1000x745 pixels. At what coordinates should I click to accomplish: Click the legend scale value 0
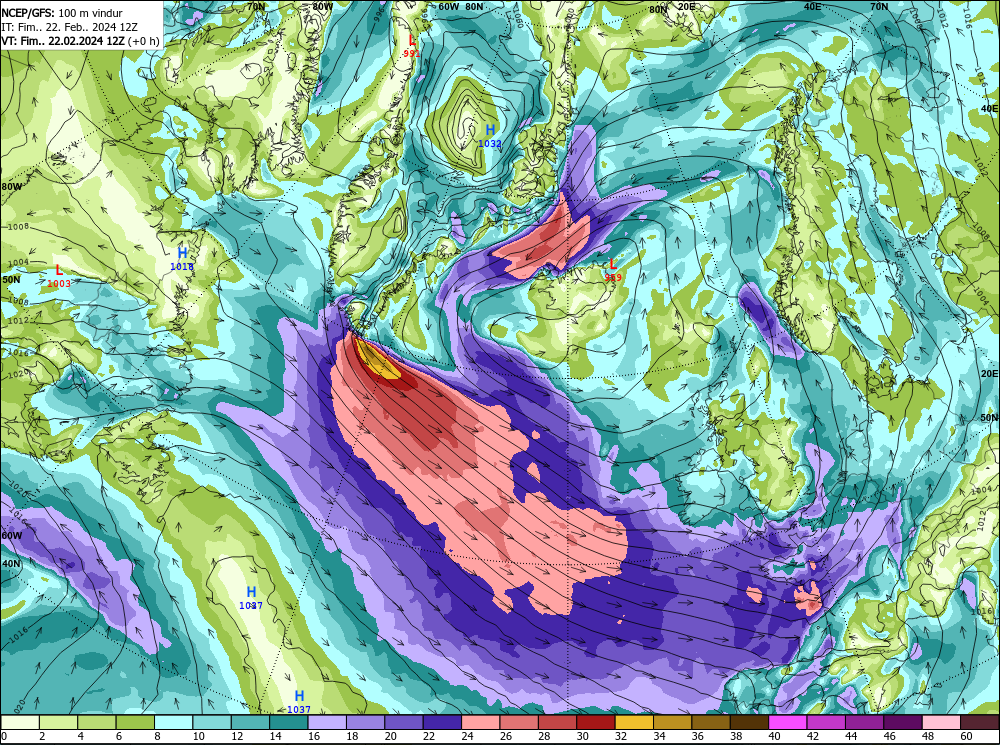coord(4,737)
